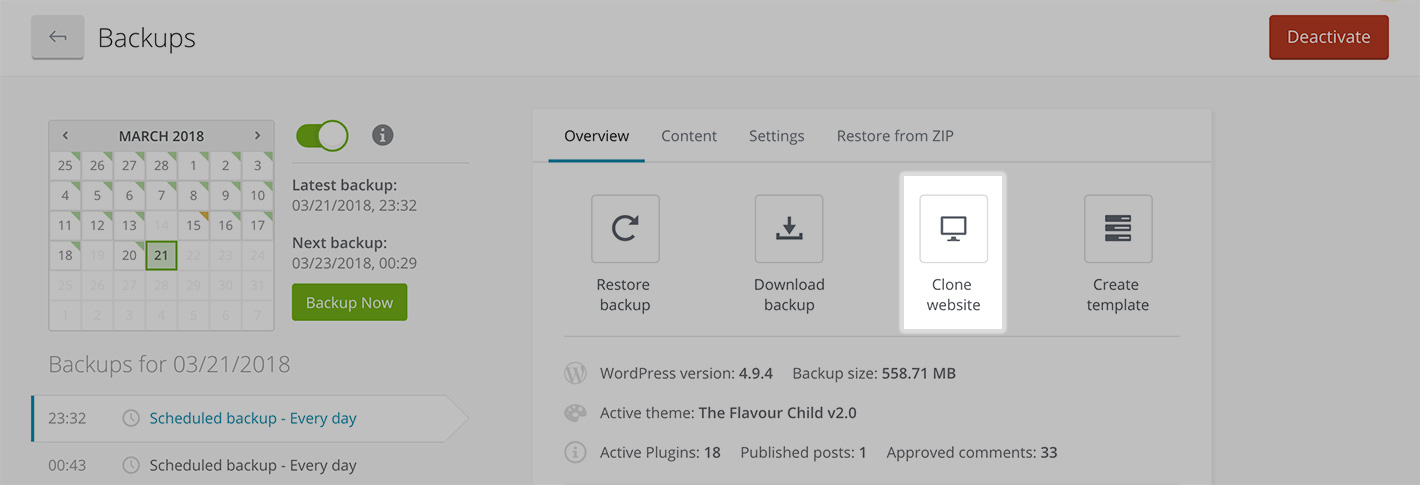Open the Settings tab
This screenshot has width=1420, height=485.
[776, 136]
